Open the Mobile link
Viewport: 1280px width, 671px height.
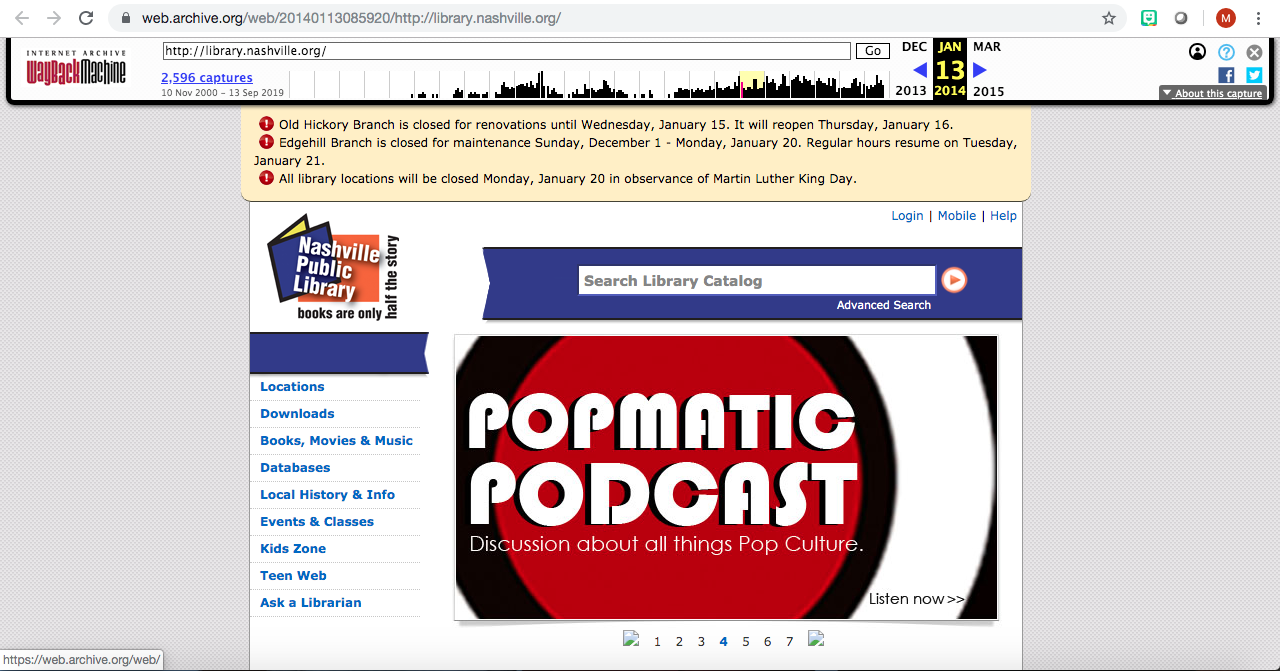pos(956,216)
